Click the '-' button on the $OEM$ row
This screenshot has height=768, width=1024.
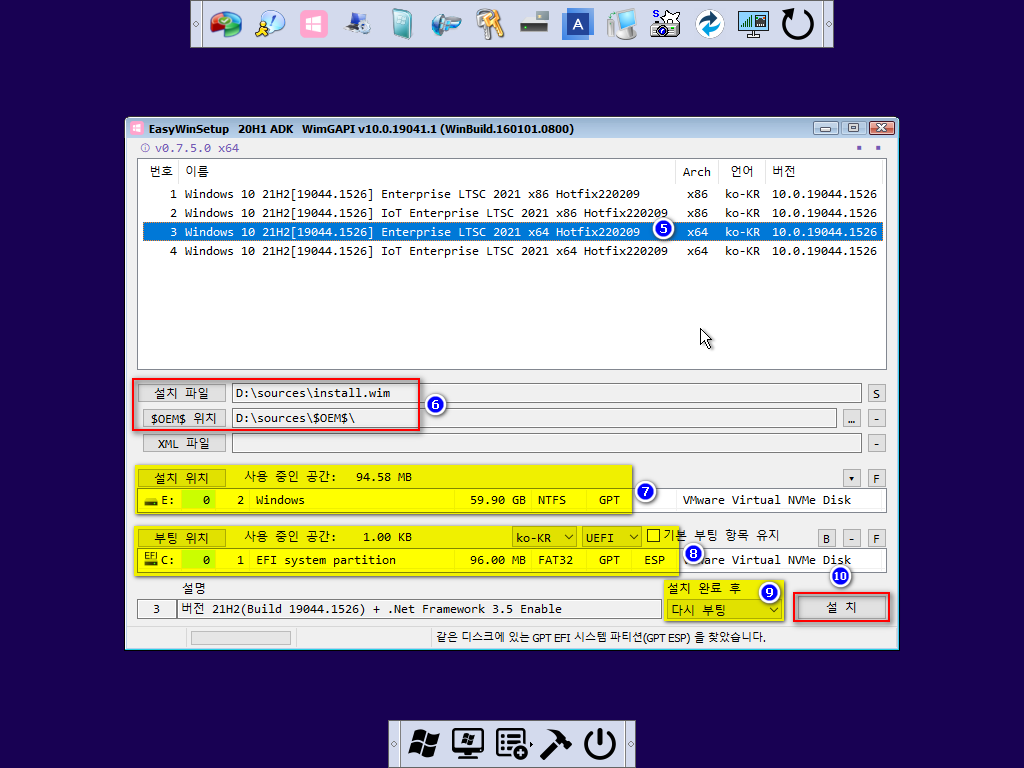[x=876, y=419]
